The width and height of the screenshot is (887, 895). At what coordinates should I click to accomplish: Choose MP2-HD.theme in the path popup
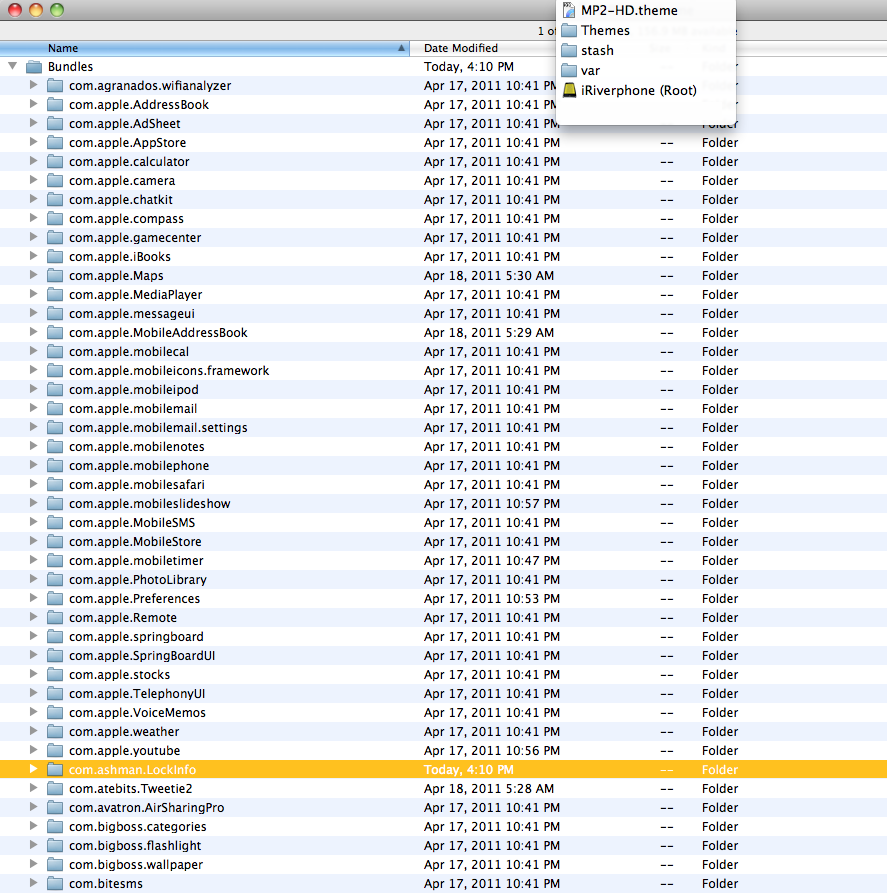(x=645, y=10)
